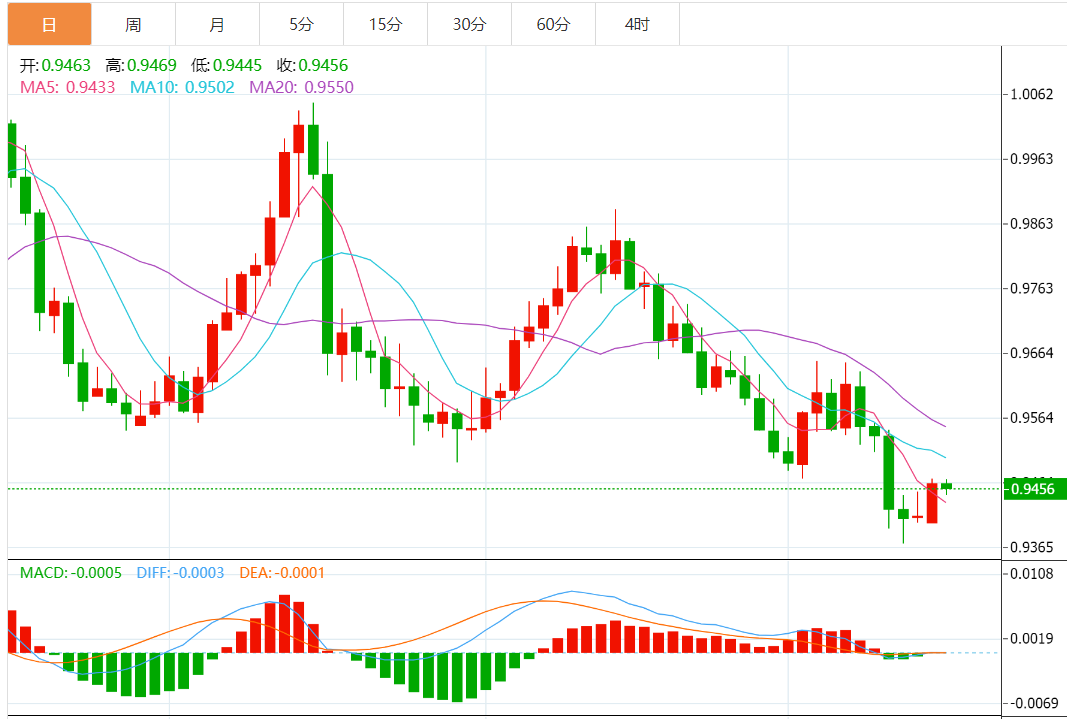Viewport: 1067px width, 719px height.
Task: Click the 0.9664 price axis label
Action: [1034, 353]
